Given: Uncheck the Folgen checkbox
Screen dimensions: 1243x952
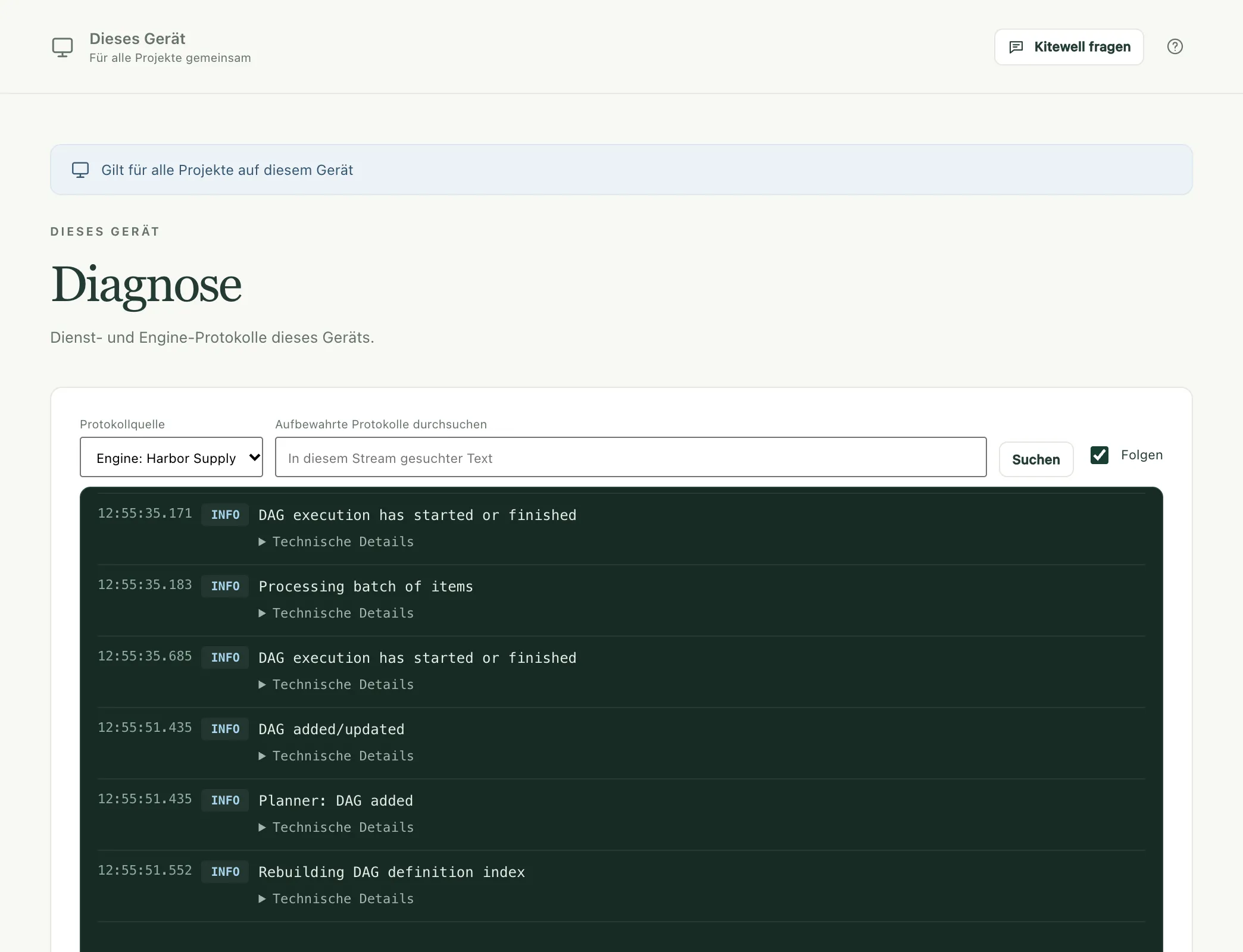Looking at the screenshot, I should [x=1099, y=455].
